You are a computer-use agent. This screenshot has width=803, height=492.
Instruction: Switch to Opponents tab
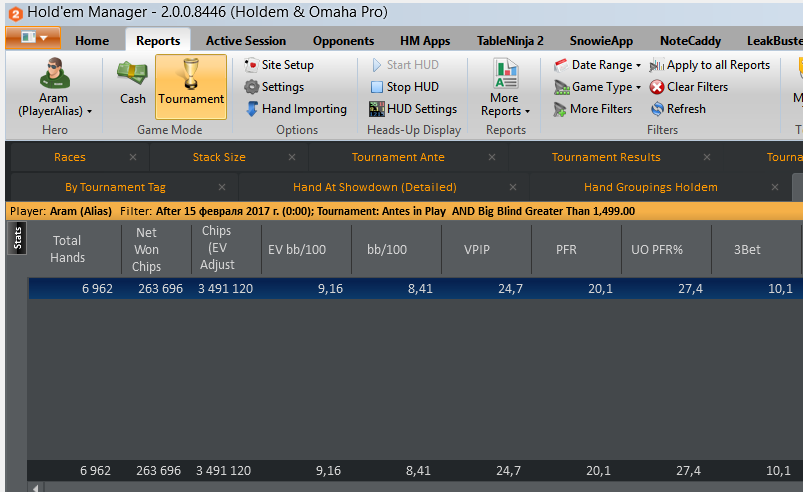click(x=343, y=41)
